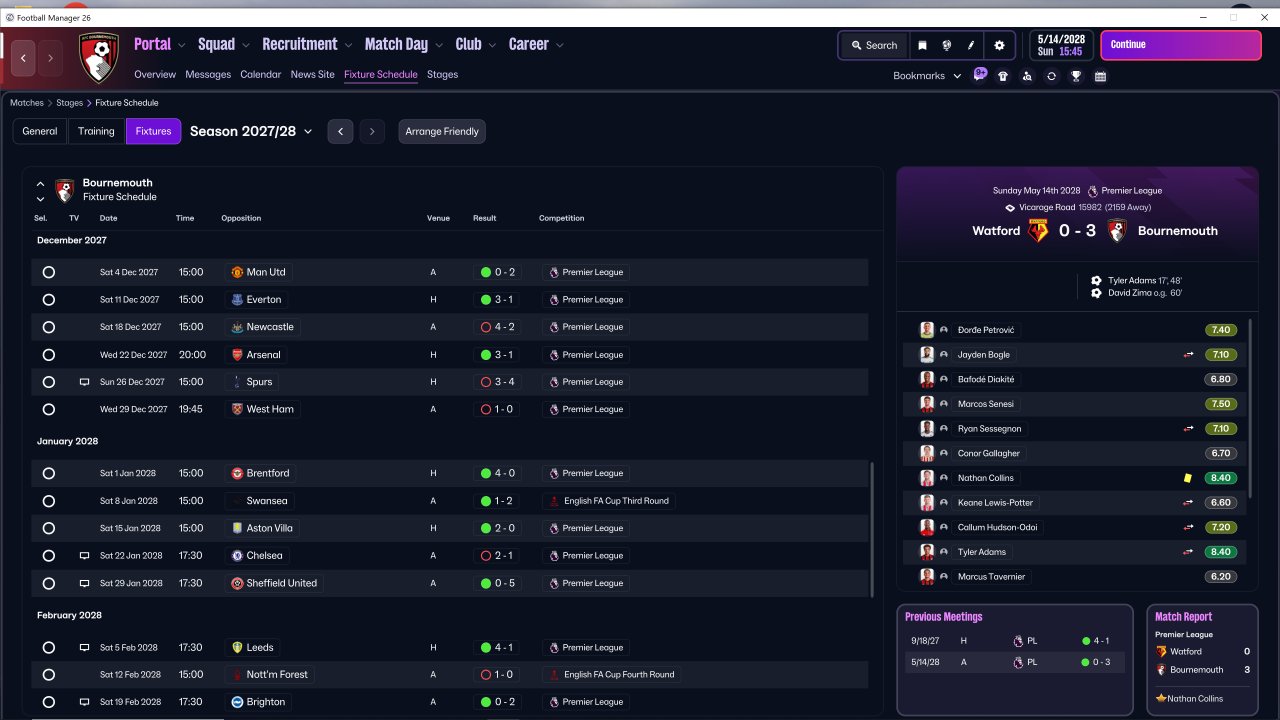The width and height of the screenshot is (1280, 720).
Task: Select the Arsenal fixture radio button
Action: (49, 354)
